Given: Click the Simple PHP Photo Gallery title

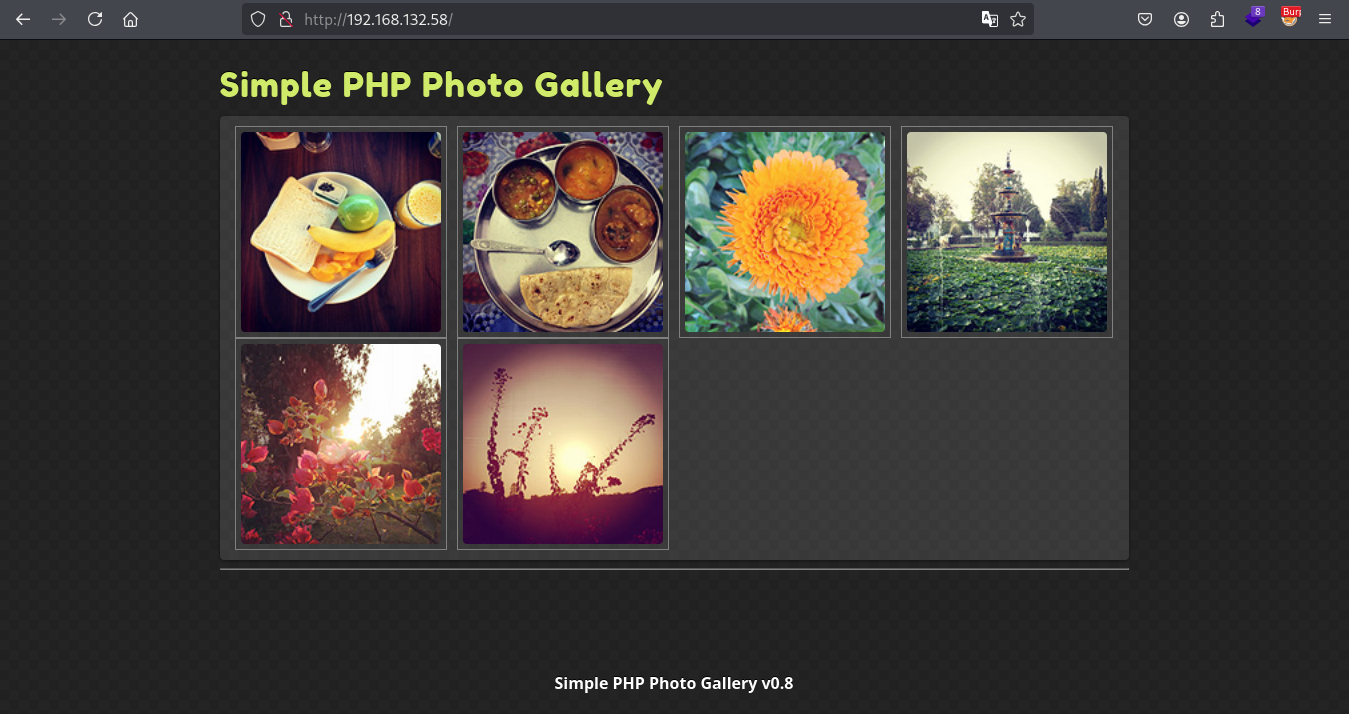Looking at the screenshot, I should (441, 86).
